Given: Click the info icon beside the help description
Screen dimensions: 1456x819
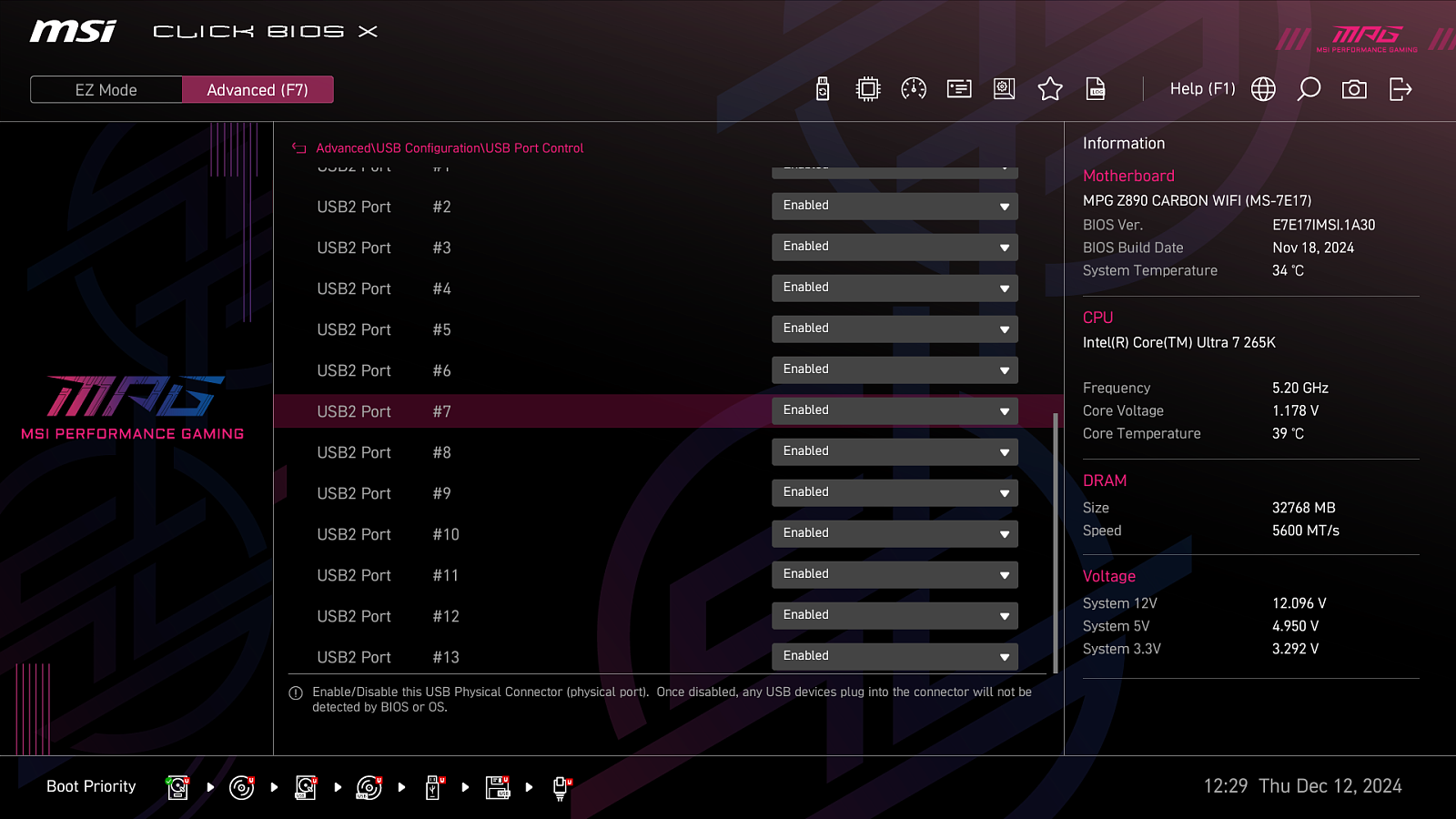Looking at the screenshot, I should tap(296, 693).
